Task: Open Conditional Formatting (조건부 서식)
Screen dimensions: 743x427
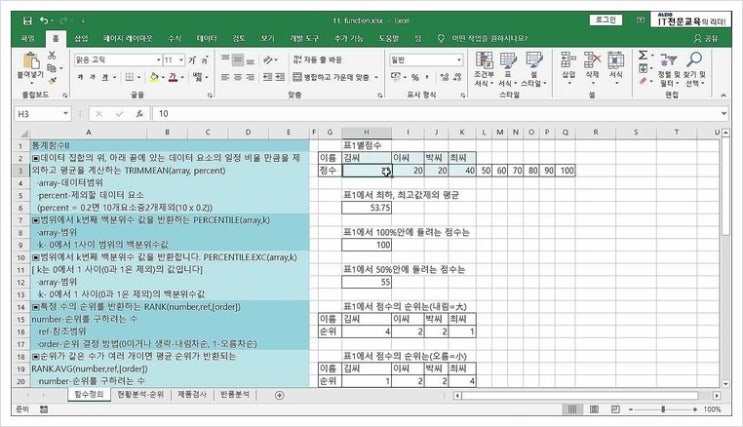Action: [484, 70]
